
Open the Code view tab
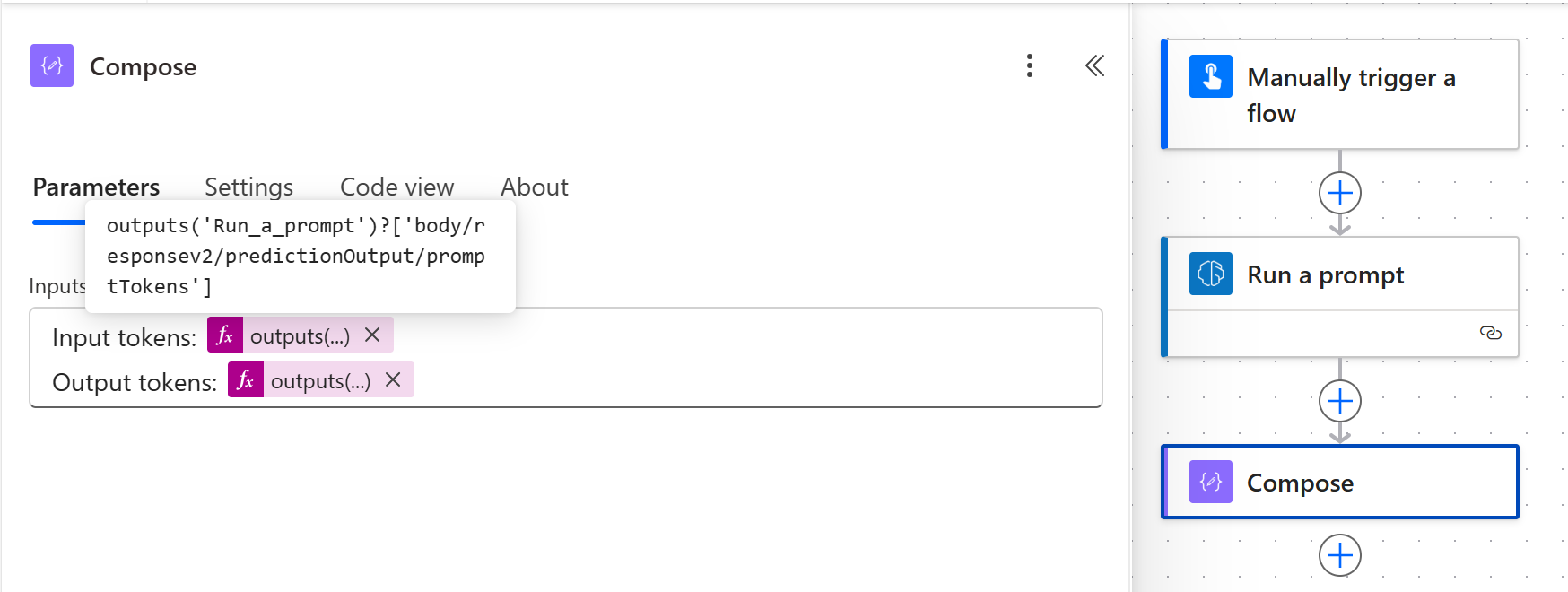coord(396,187)
